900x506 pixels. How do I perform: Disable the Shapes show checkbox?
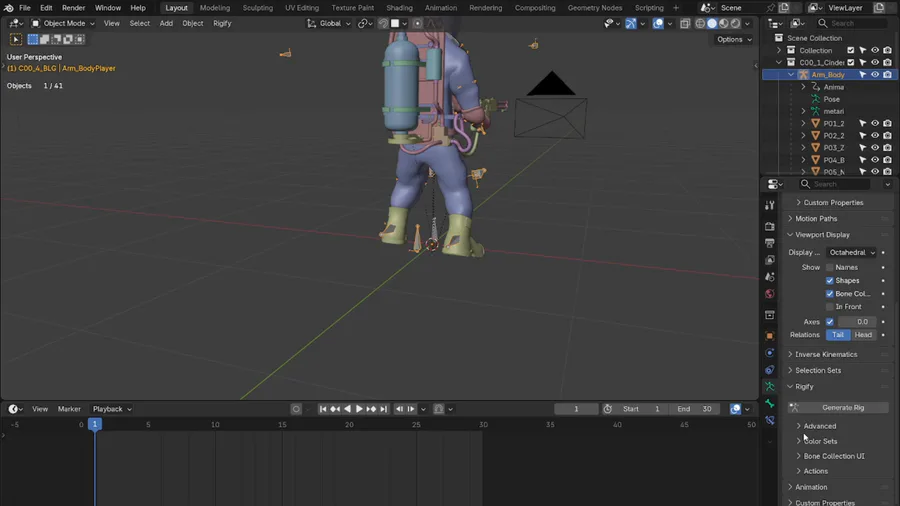point(829,281)
